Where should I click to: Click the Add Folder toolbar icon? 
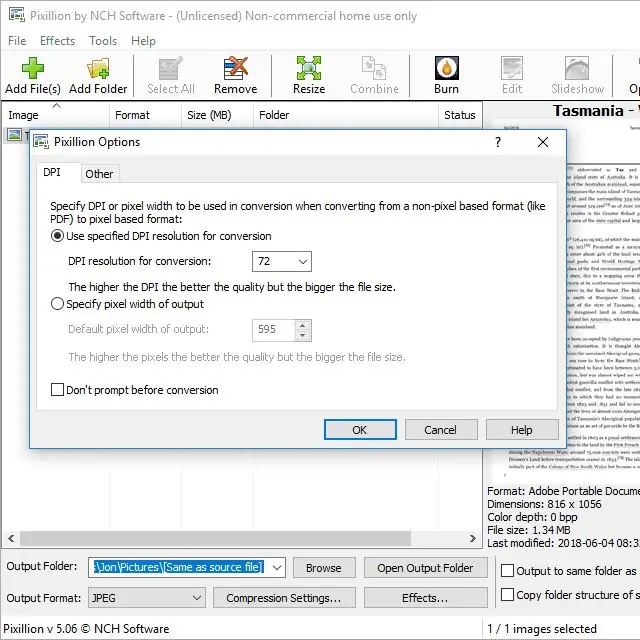(98, 76)
